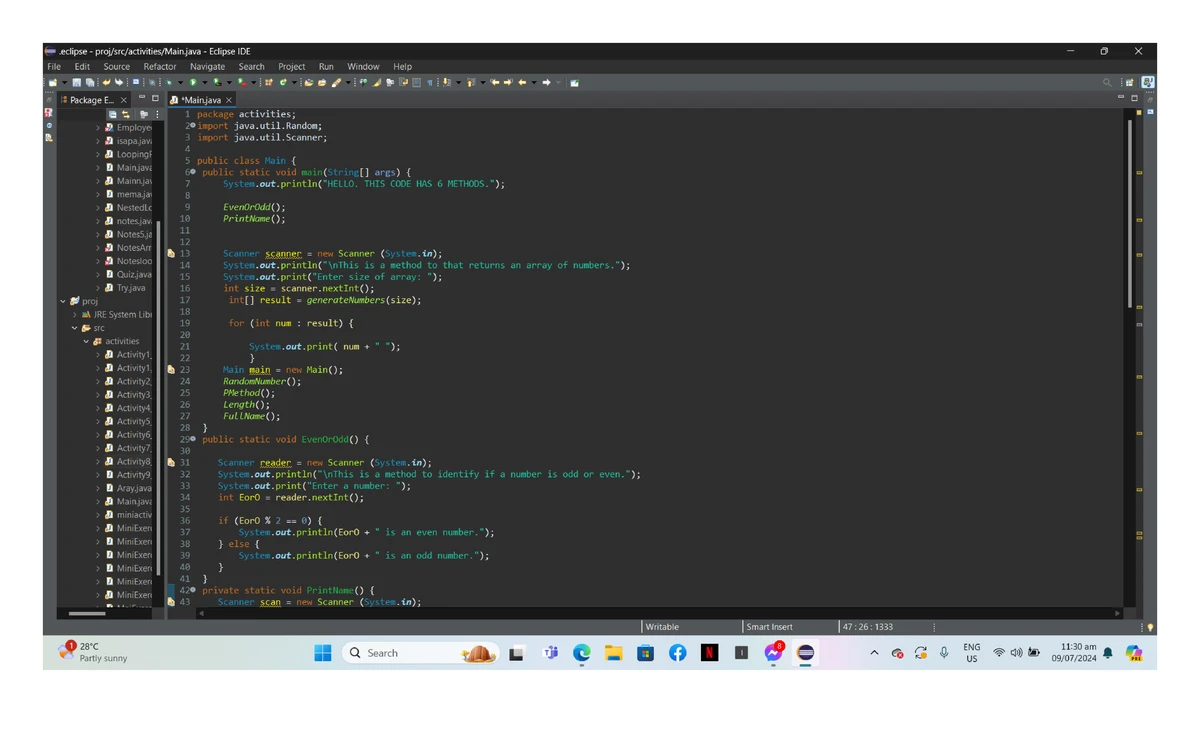The height and width of the screenshot is (729, 1200).
Task: Open the Source menu
Action: click(116, 66)
